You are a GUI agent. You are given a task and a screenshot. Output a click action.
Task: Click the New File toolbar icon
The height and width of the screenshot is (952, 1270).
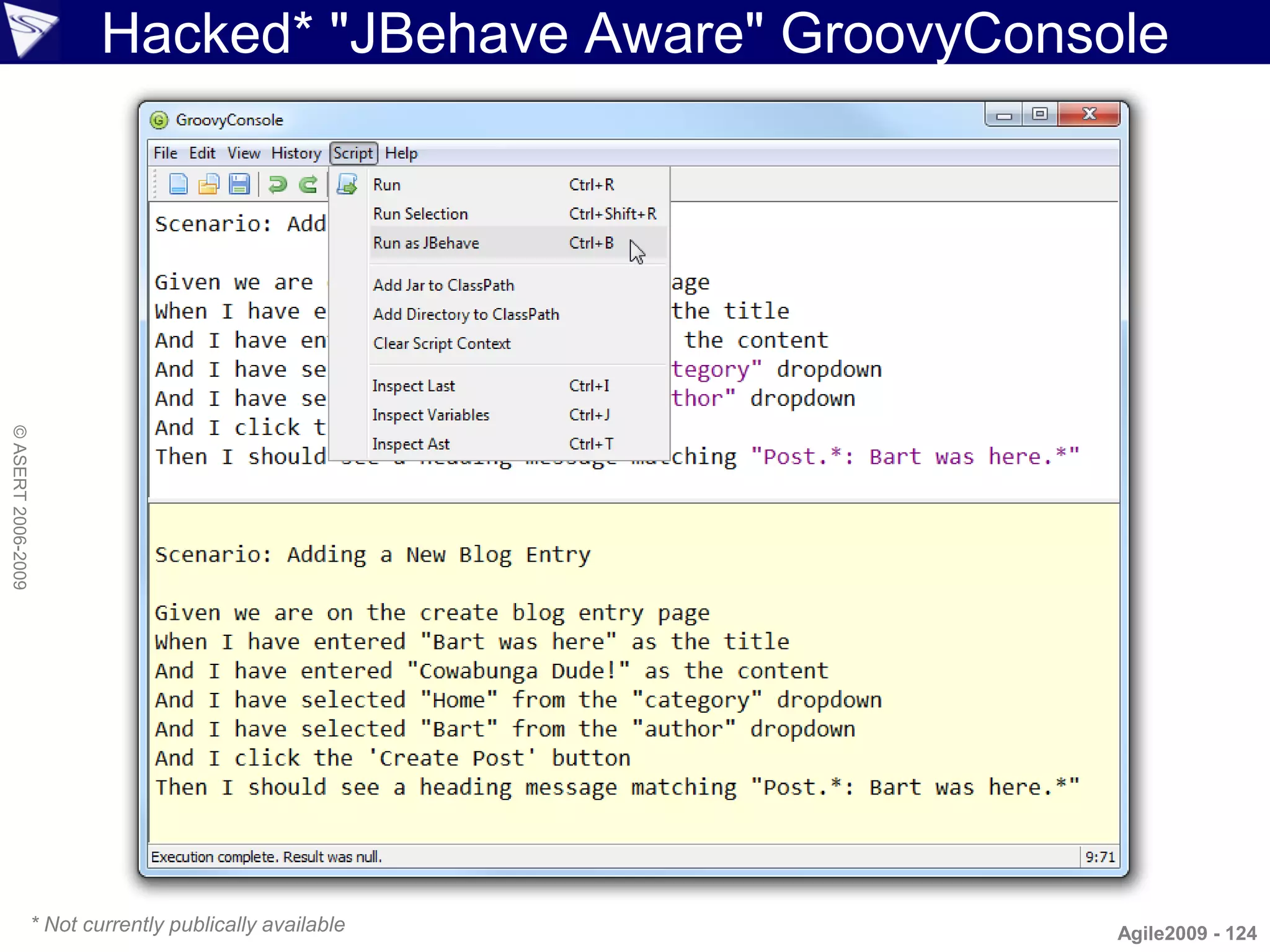(x=178, y=184)
